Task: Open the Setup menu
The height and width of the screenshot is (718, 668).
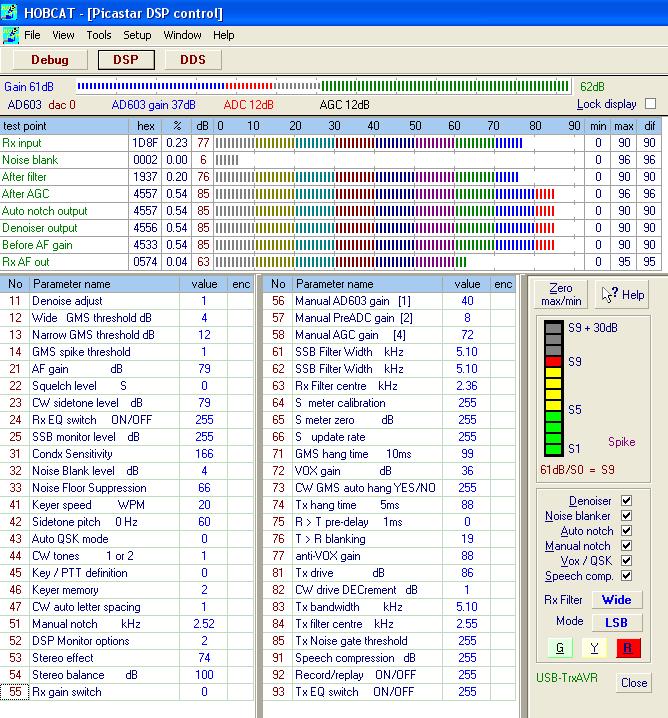Action: pos(137,35)
